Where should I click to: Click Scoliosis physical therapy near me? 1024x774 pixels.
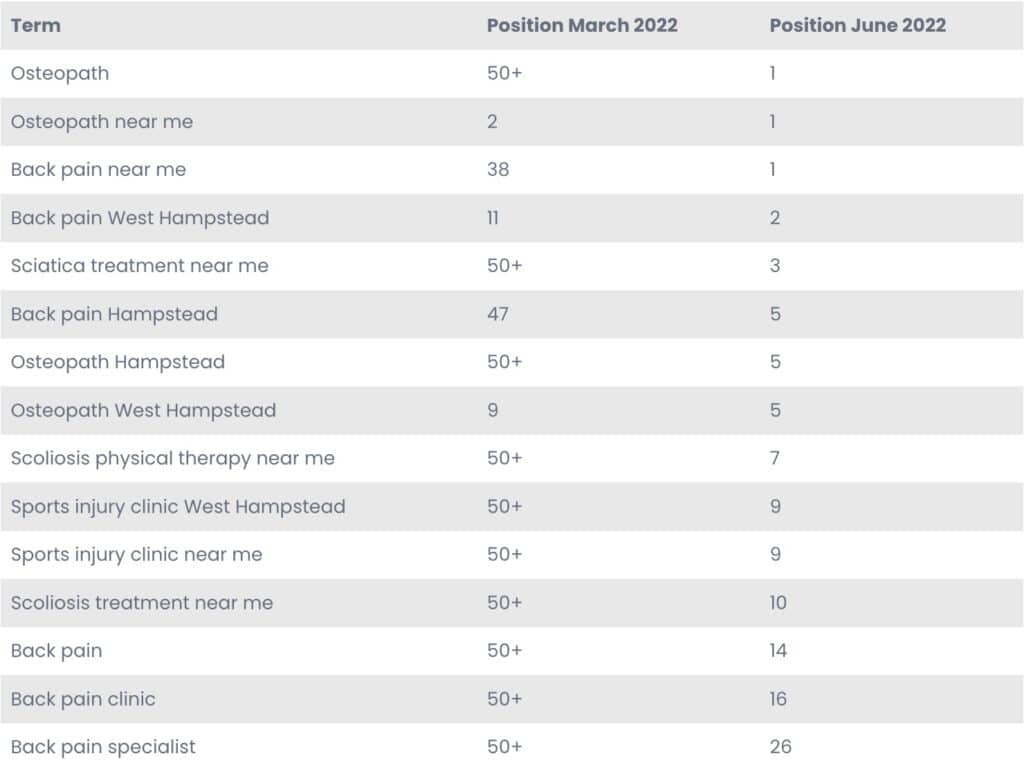click(x=172, y=459)
